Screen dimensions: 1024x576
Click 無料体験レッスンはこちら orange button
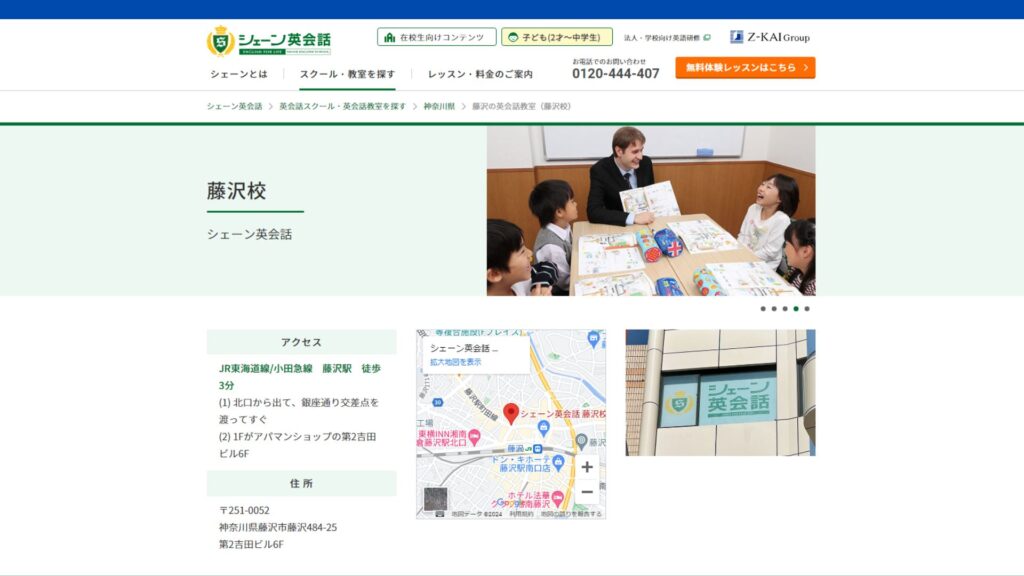[x=745, y=67]
